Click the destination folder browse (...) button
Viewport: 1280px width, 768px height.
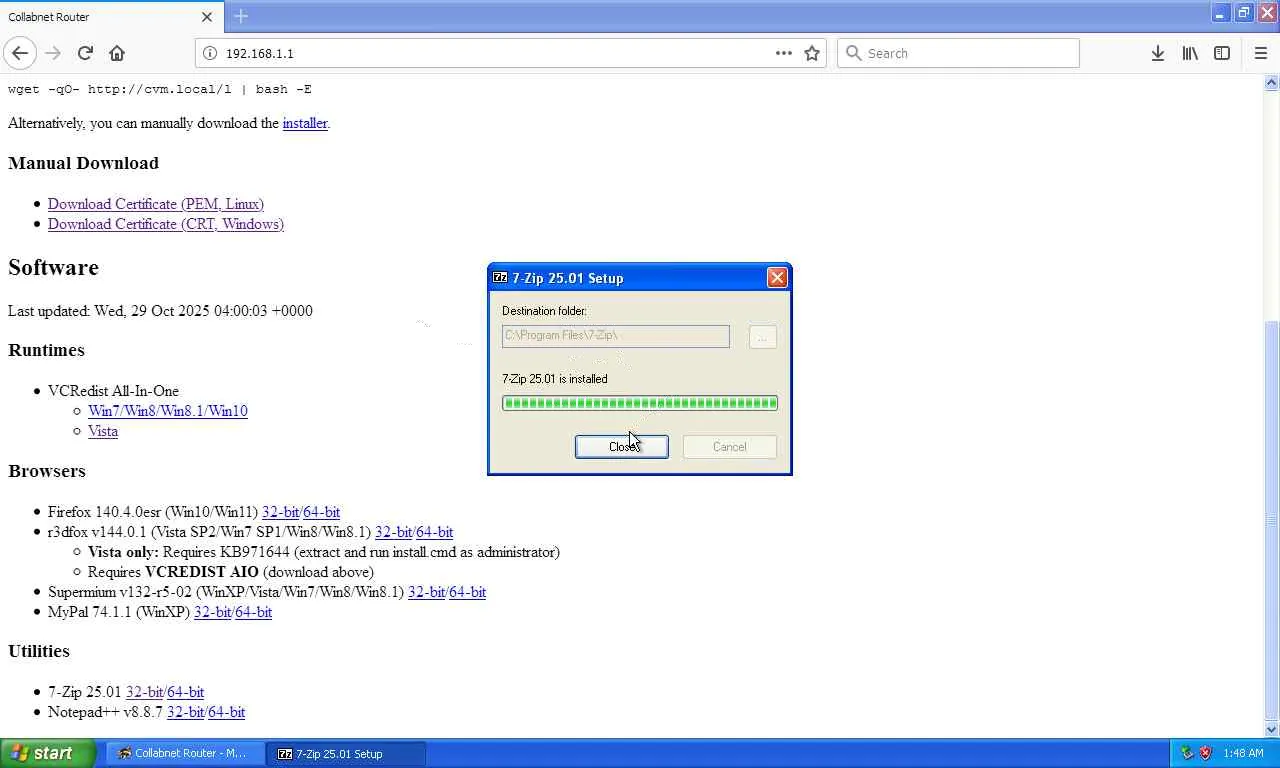[762, 337]
